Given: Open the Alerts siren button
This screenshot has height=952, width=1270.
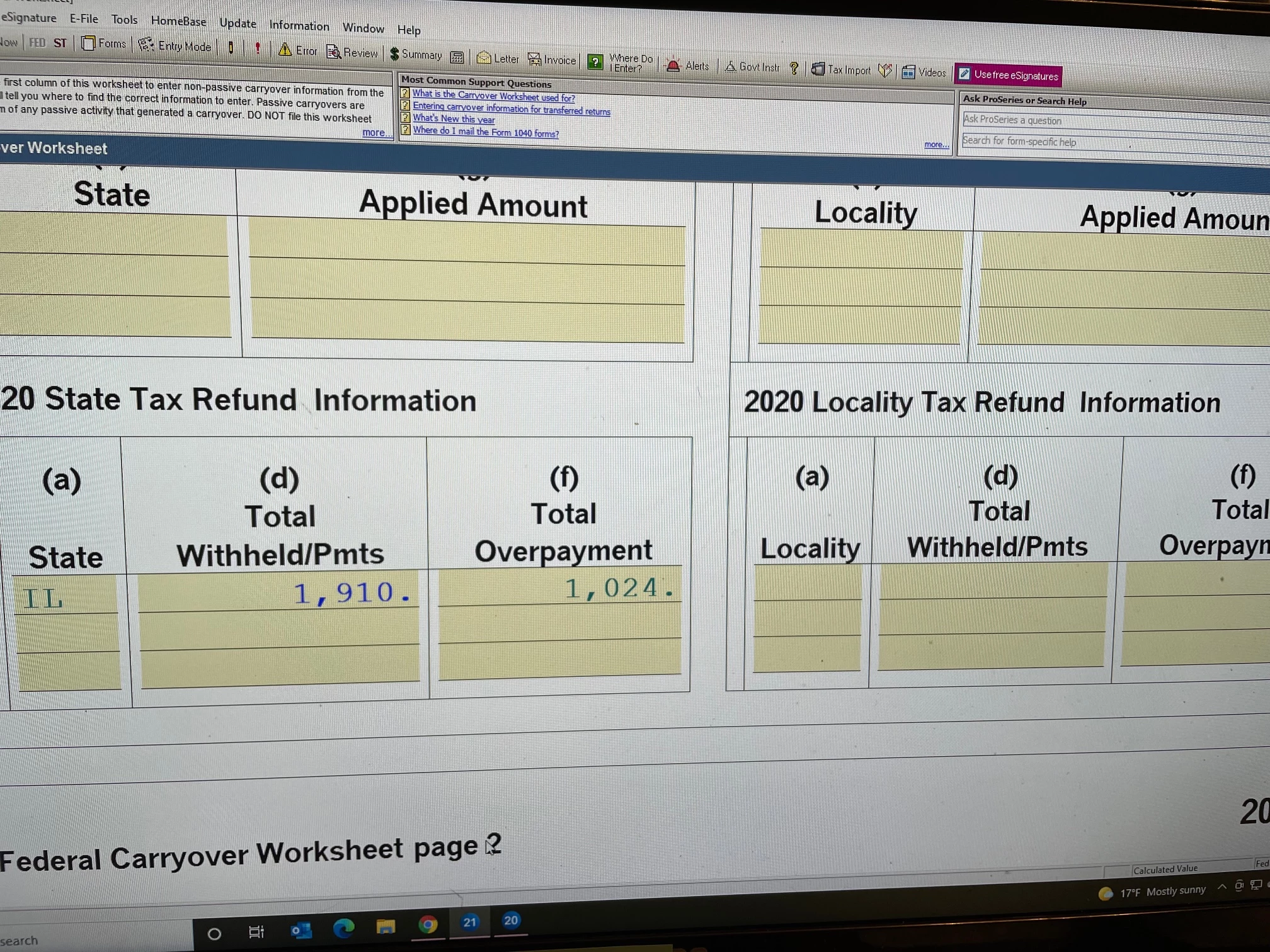Looking at the screenshot, I should [688, 65].
